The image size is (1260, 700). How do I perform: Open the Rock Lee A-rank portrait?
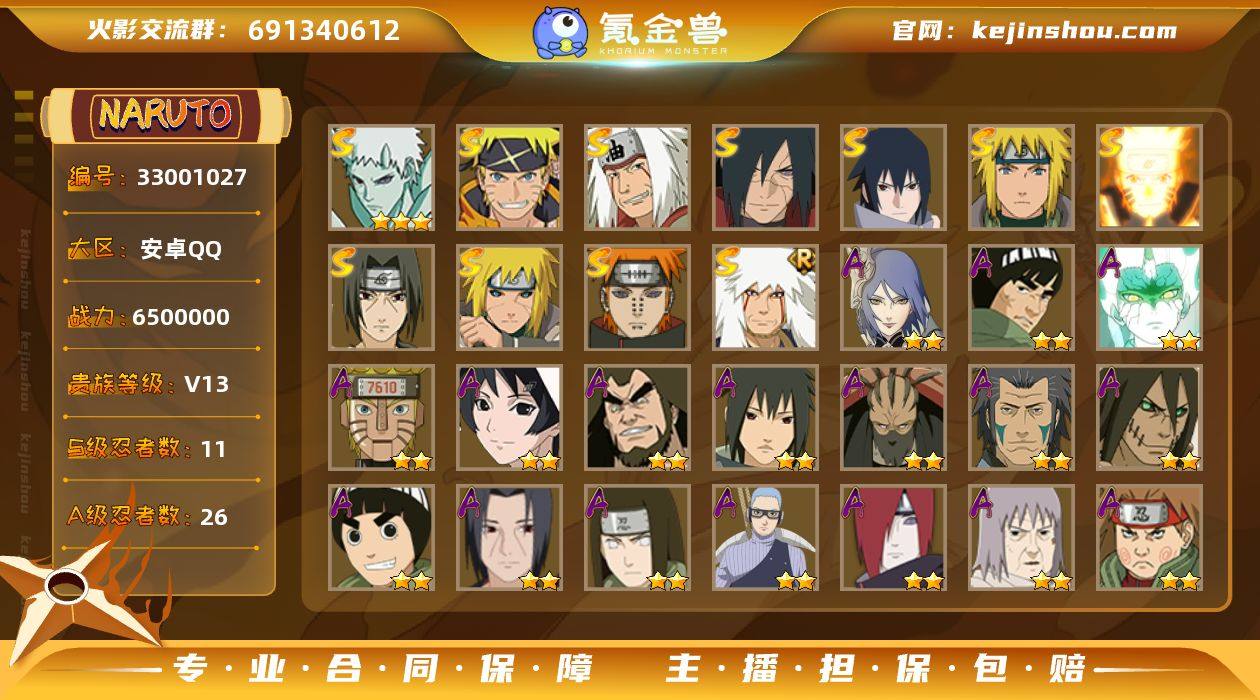click(x=381, y=537)
